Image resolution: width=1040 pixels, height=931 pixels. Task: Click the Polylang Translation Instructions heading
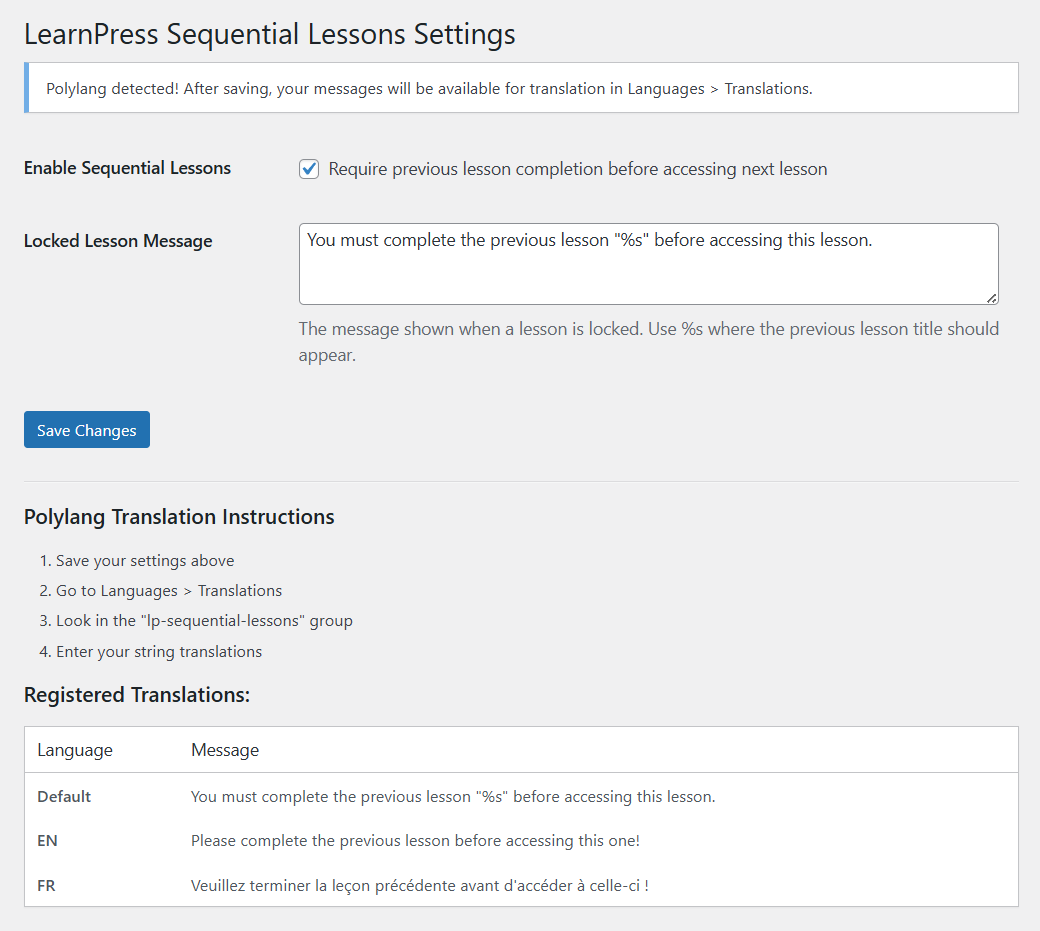[179, 517]
